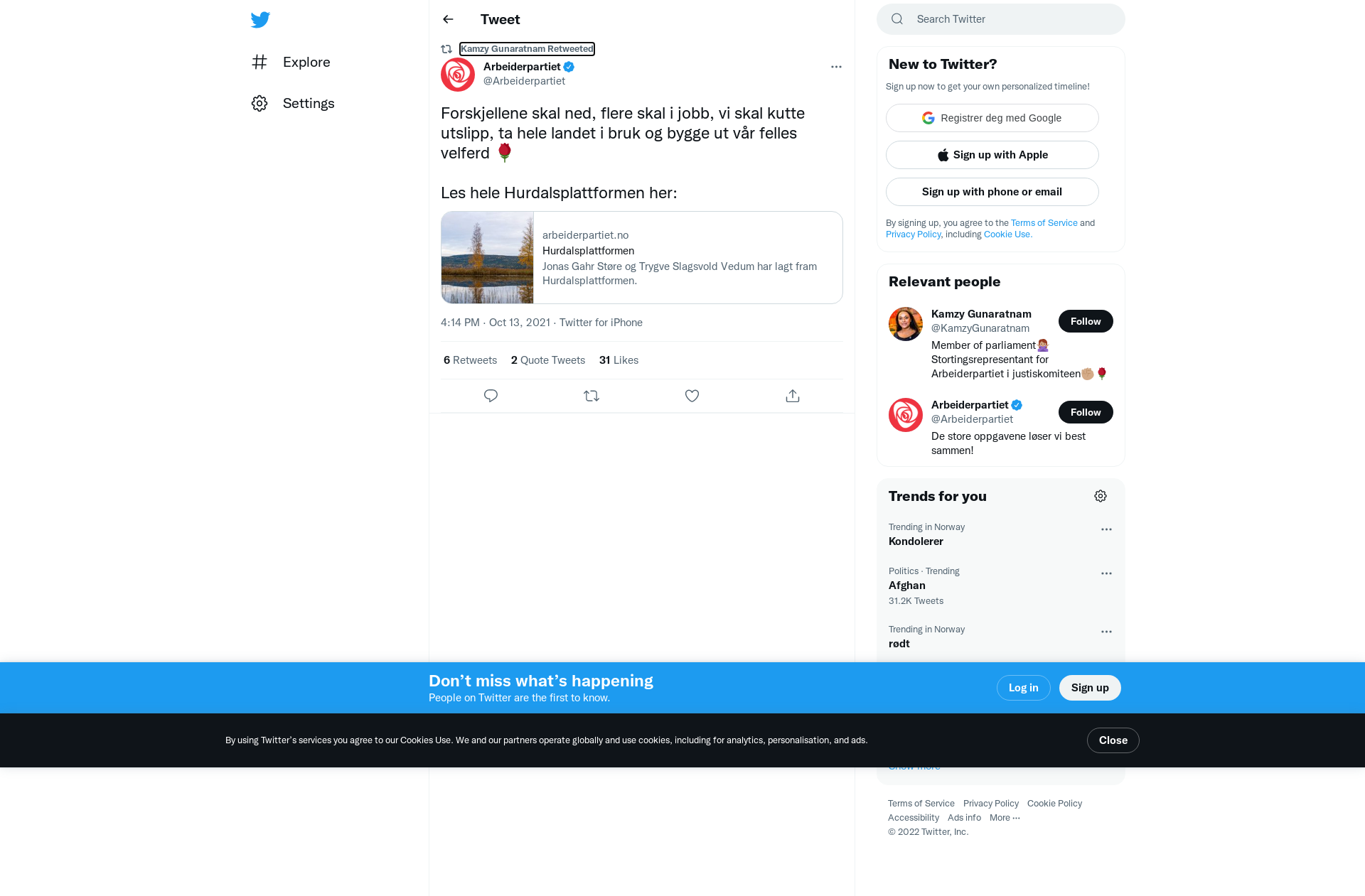Open the share tweet icon

click(793, 396)
